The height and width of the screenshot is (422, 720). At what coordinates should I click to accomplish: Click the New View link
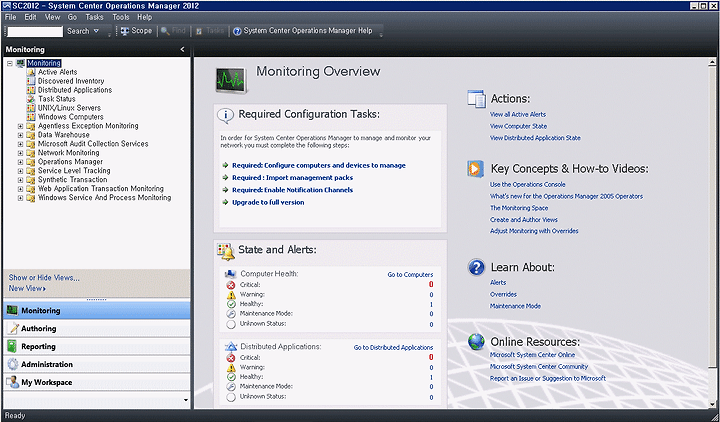[27, 288]
